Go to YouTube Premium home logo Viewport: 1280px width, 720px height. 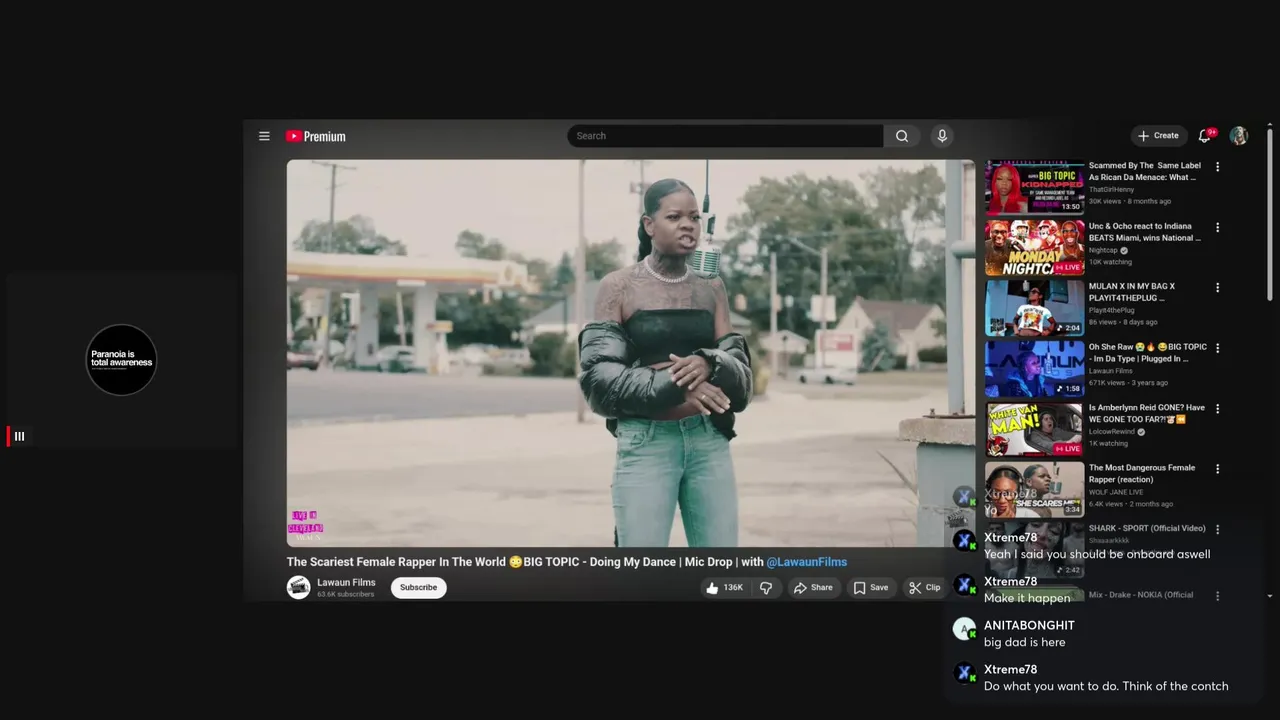coord(316,136)
